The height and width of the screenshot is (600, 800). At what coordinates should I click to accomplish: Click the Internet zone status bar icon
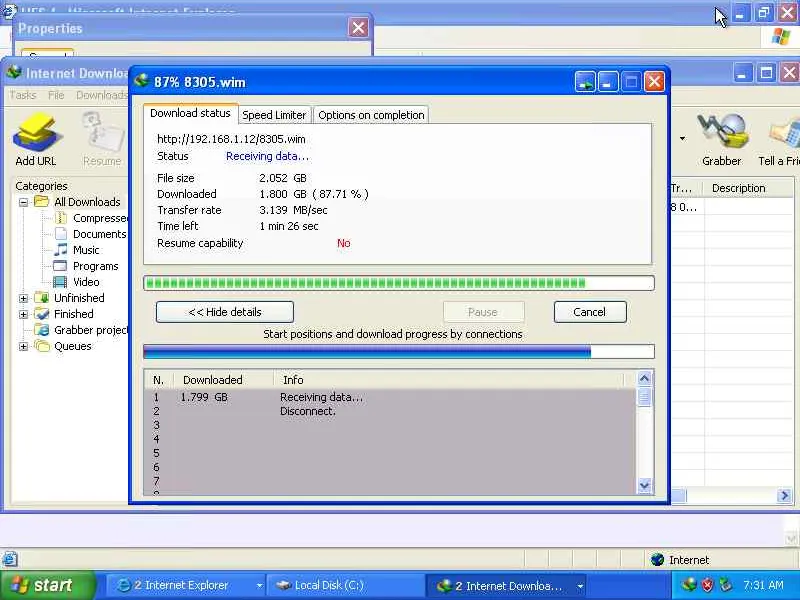tap(658, 560)
